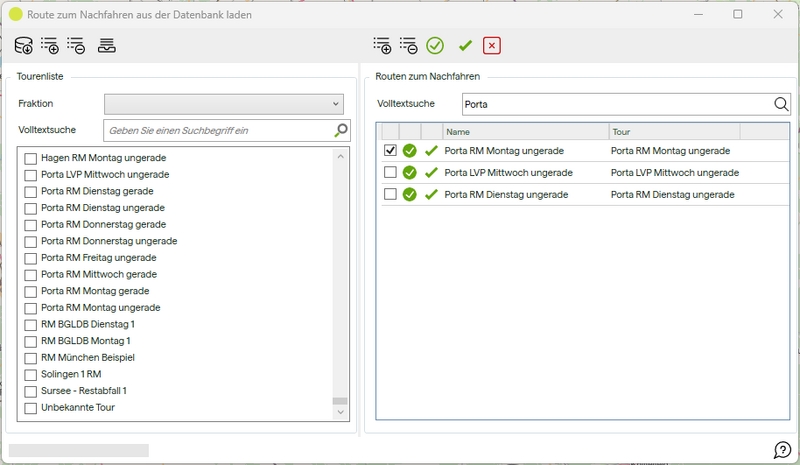Uncheck Porta RM Montag ungerade route row
The height and width of the screenshot is (465, 800).
[390, 150]
